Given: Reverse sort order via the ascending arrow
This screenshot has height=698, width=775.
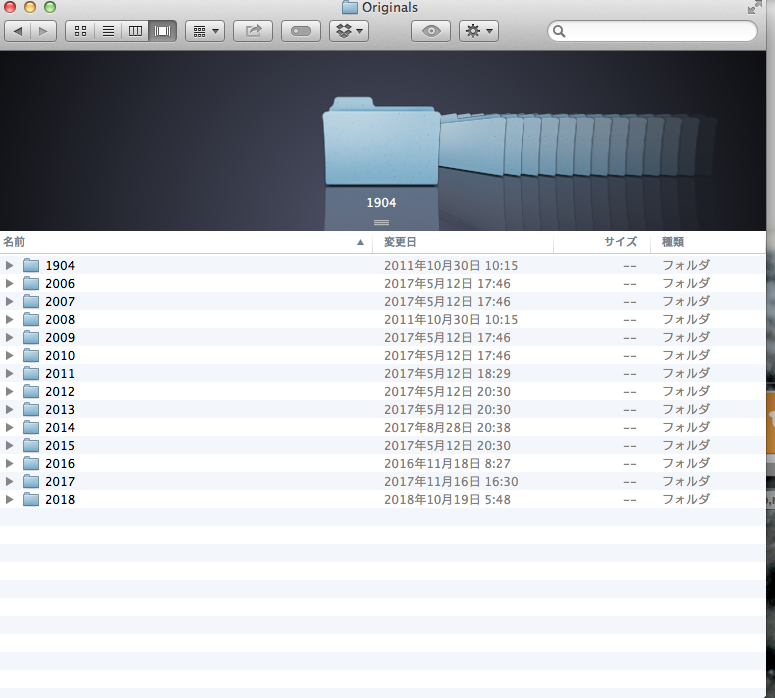Looking at the screenshot, I should tap(360, 242).
